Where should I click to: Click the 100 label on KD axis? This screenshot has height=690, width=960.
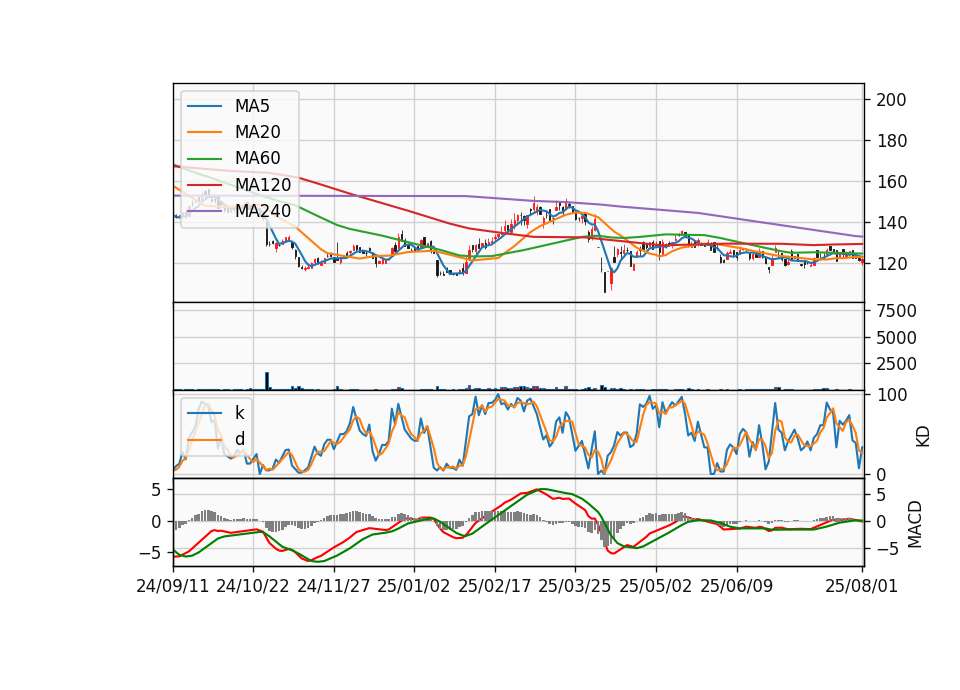[x=891, y=395]
